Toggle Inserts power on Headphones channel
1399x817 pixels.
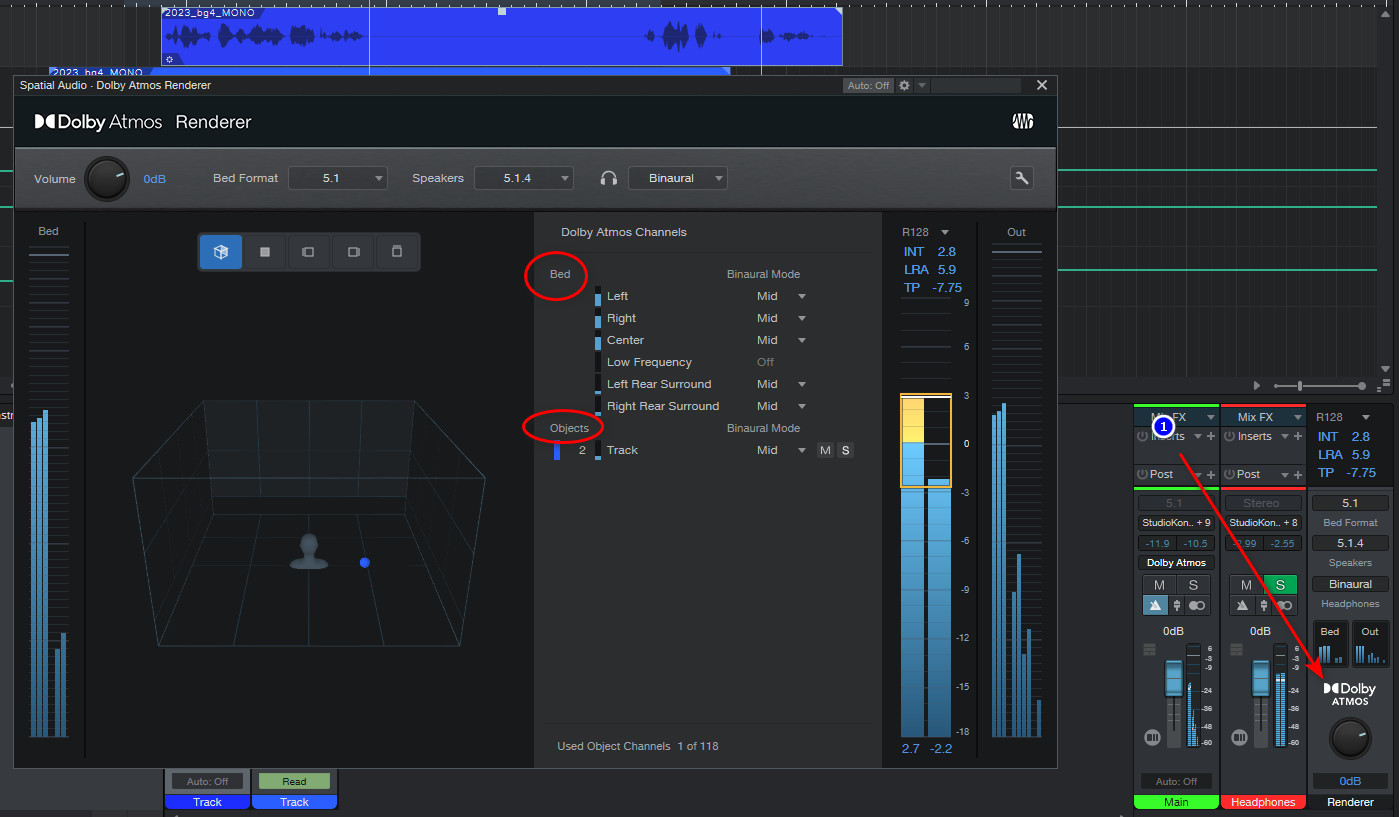click(1229, 436)
